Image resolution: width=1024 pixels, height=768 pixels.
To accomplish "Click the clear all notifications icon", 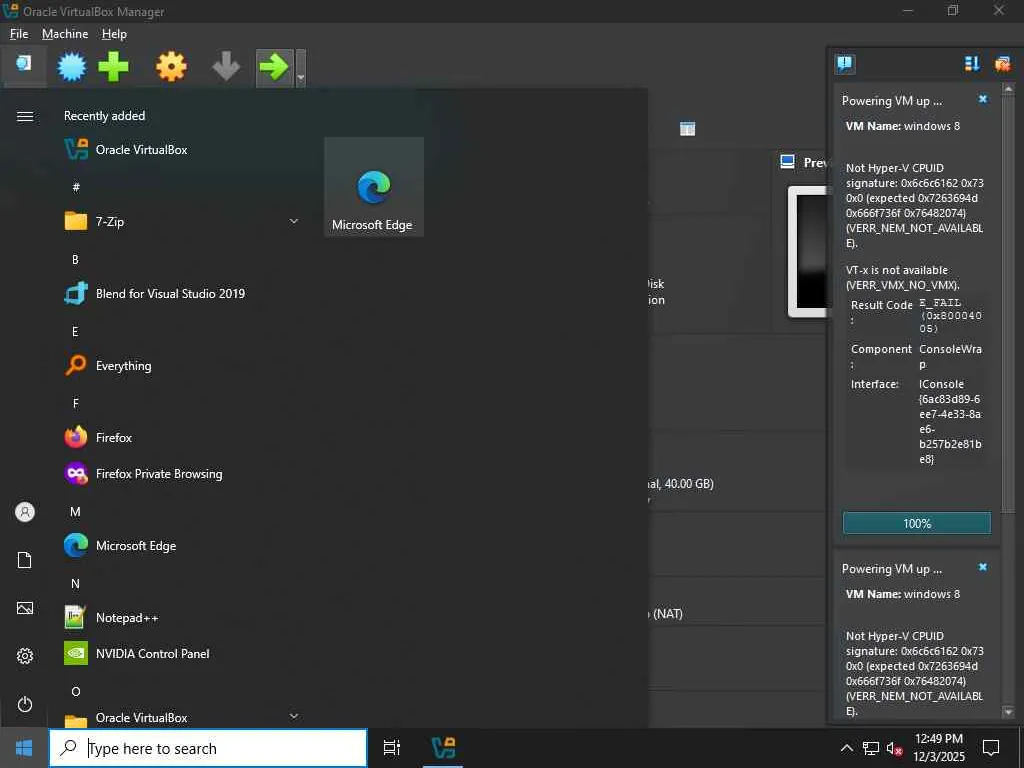I will [x=1002, y=63].
